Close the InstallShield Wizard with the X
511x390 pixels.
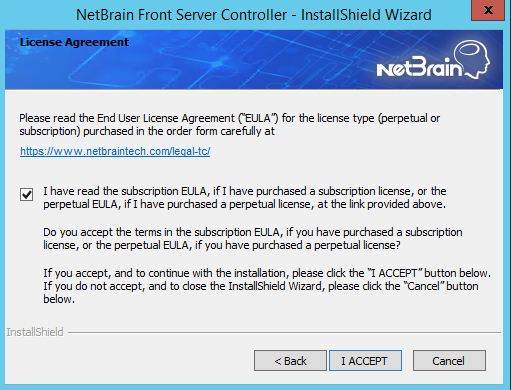coord(488,10)
